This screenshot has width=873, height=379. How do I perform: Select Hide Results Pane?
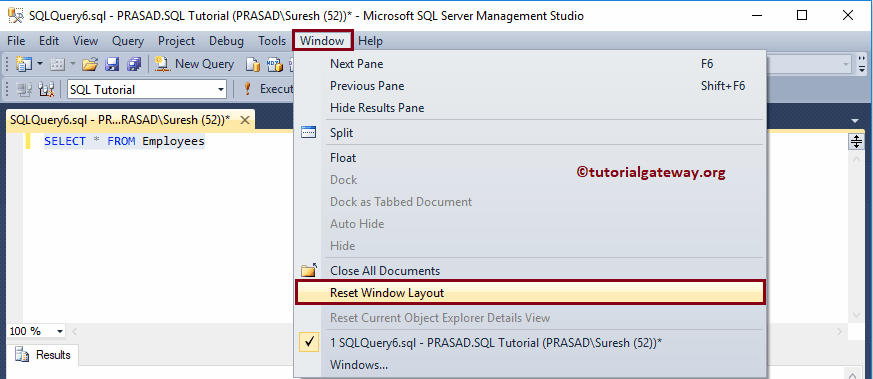coord(530,108)
